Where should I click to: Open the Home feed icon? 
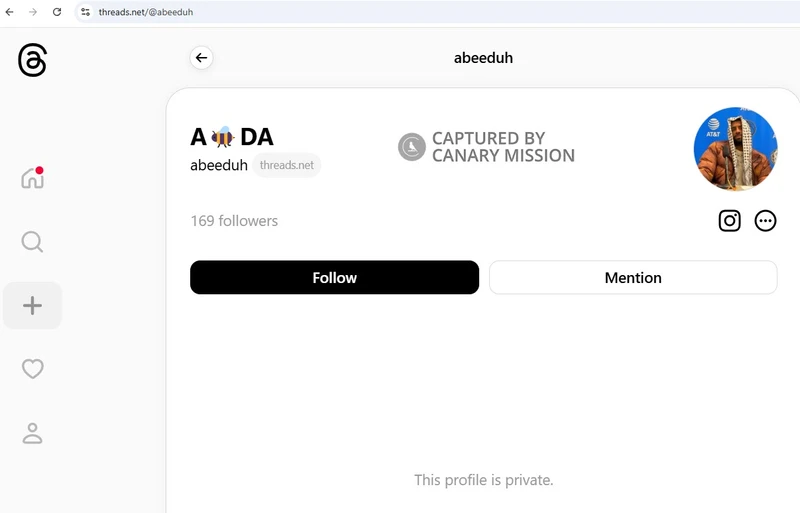tap(33, 178)
